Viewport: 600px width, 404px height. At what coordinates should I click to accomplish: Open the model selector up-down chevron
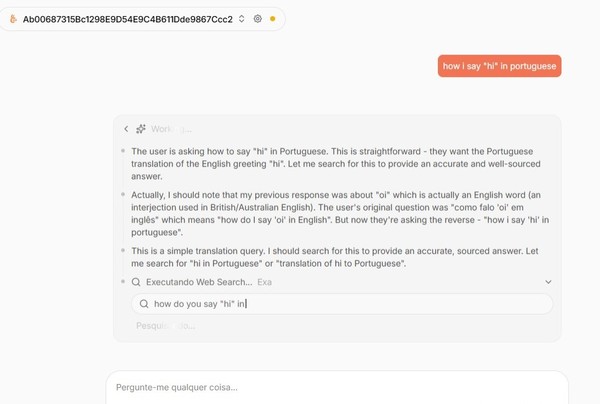[241, 19]
